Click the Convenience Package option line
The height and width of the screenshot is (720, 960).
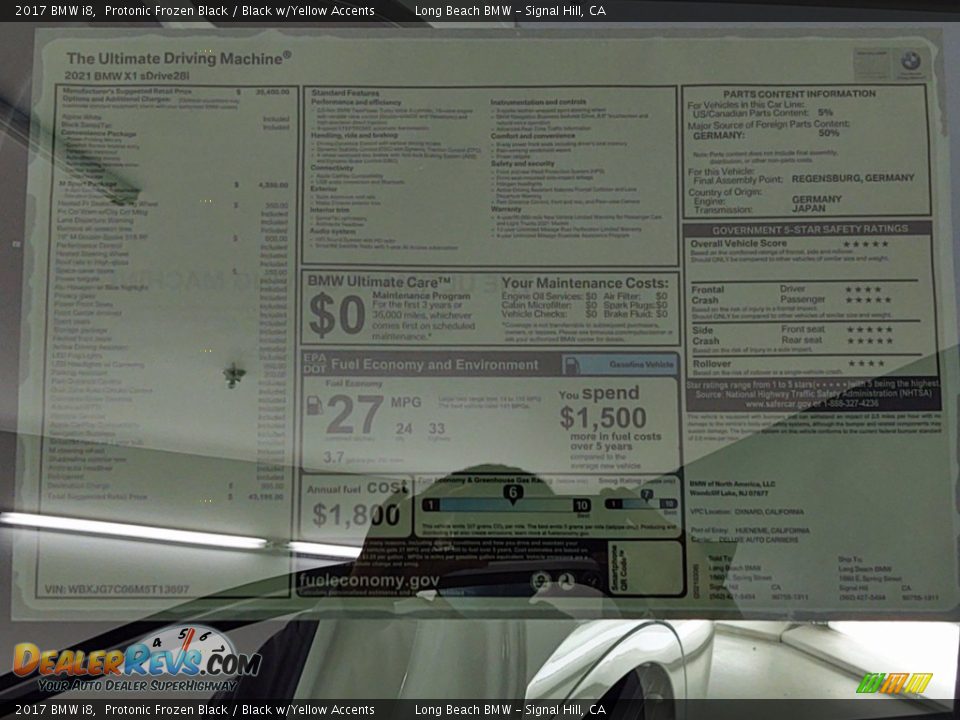[x=98, y=133]
